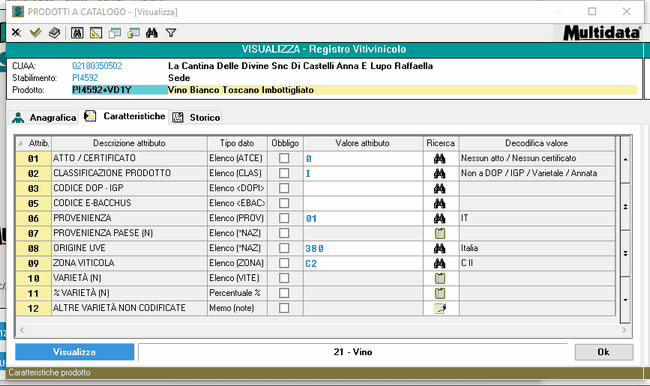Click value field 'C2' of ZONA VITICOLA
The width and height of the screenshot is (650, 386).
pos(363,263)
